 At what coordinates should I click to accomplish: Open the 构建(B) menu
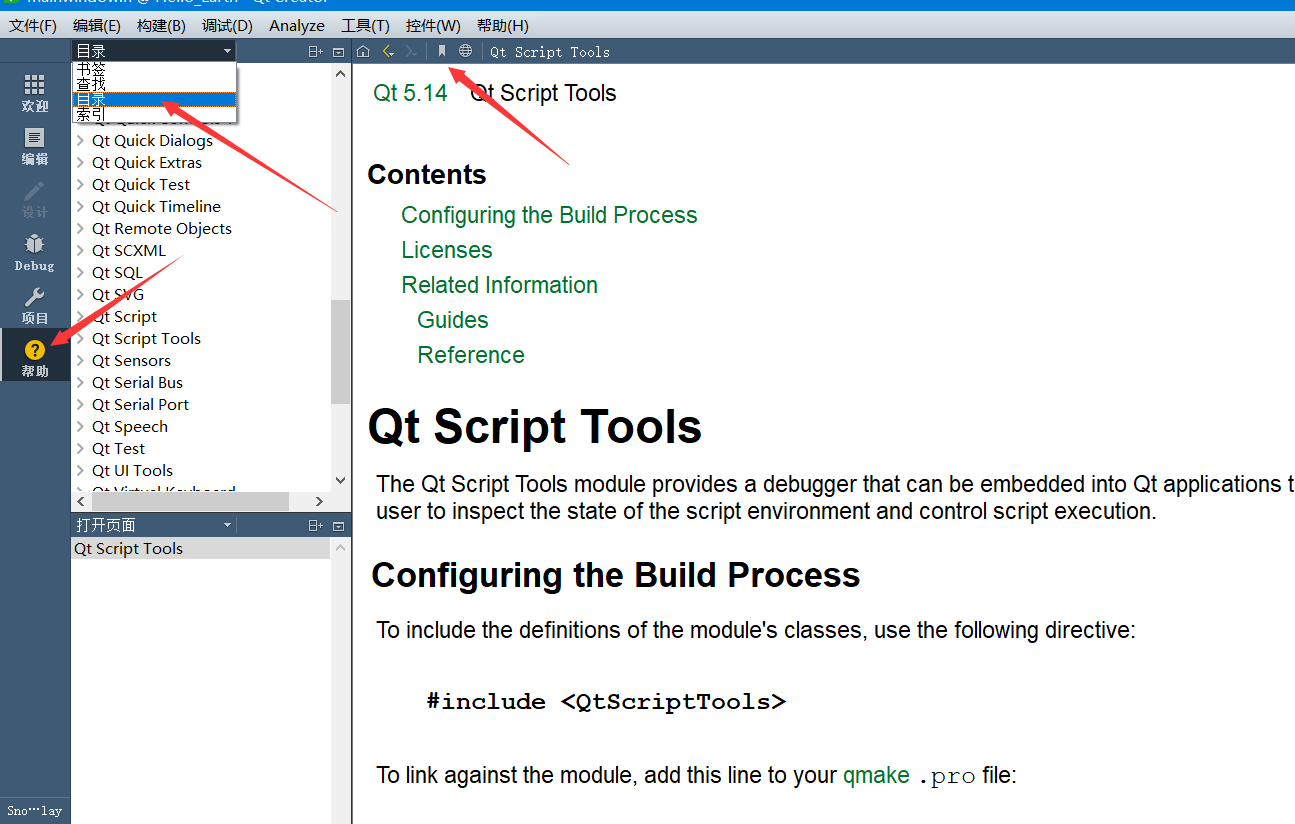tap(161, 25)
